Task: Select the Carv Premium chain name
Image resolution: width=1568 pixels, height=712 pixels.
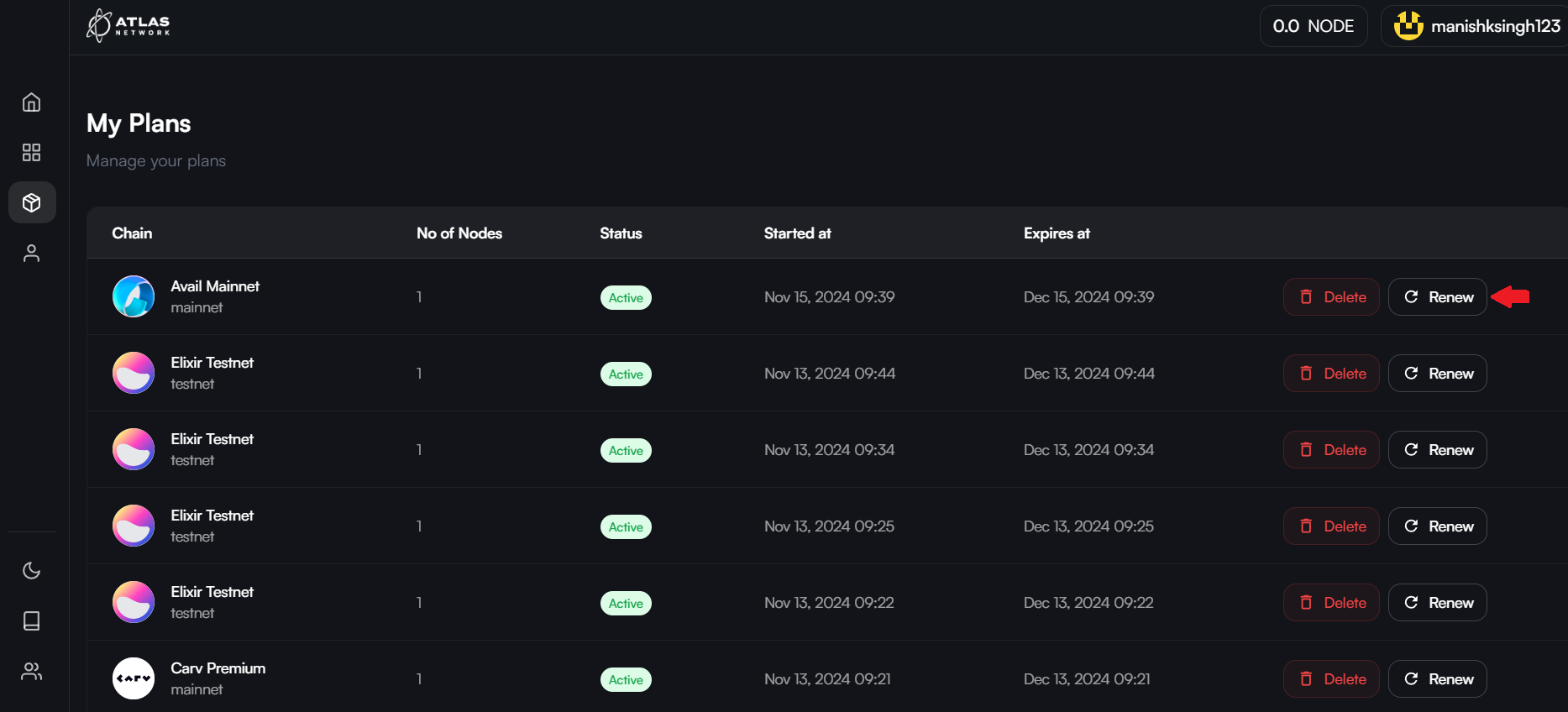Action: [218, 668]
